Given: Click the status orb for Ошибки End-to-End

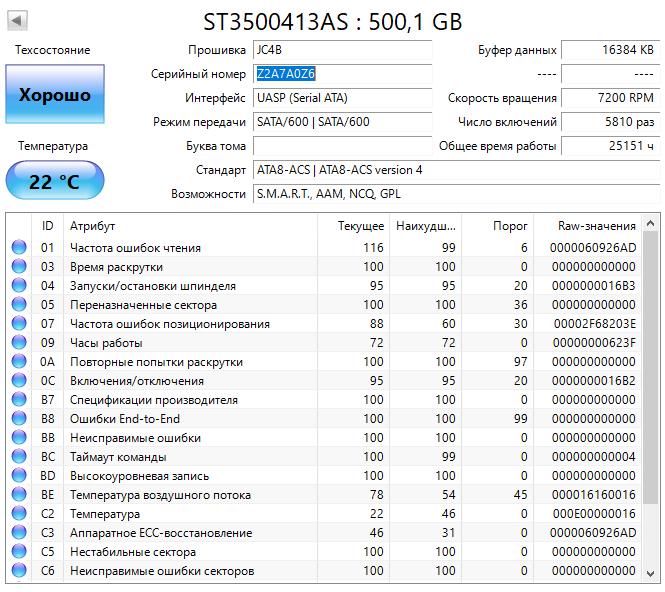Looking at the screenshot, I should [x=19, y=419].
